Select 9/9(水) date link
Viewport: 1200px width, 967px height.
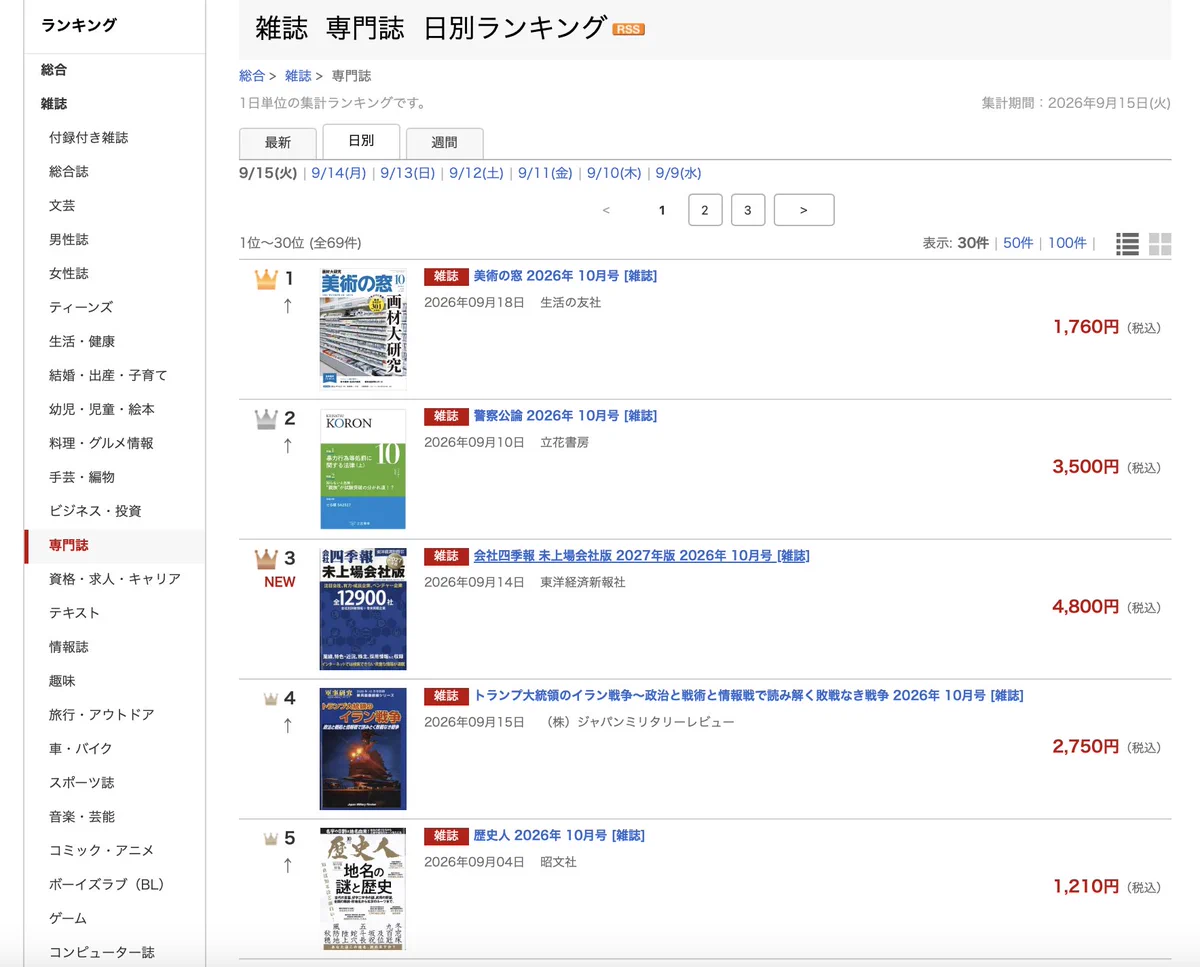pos(678,173)
